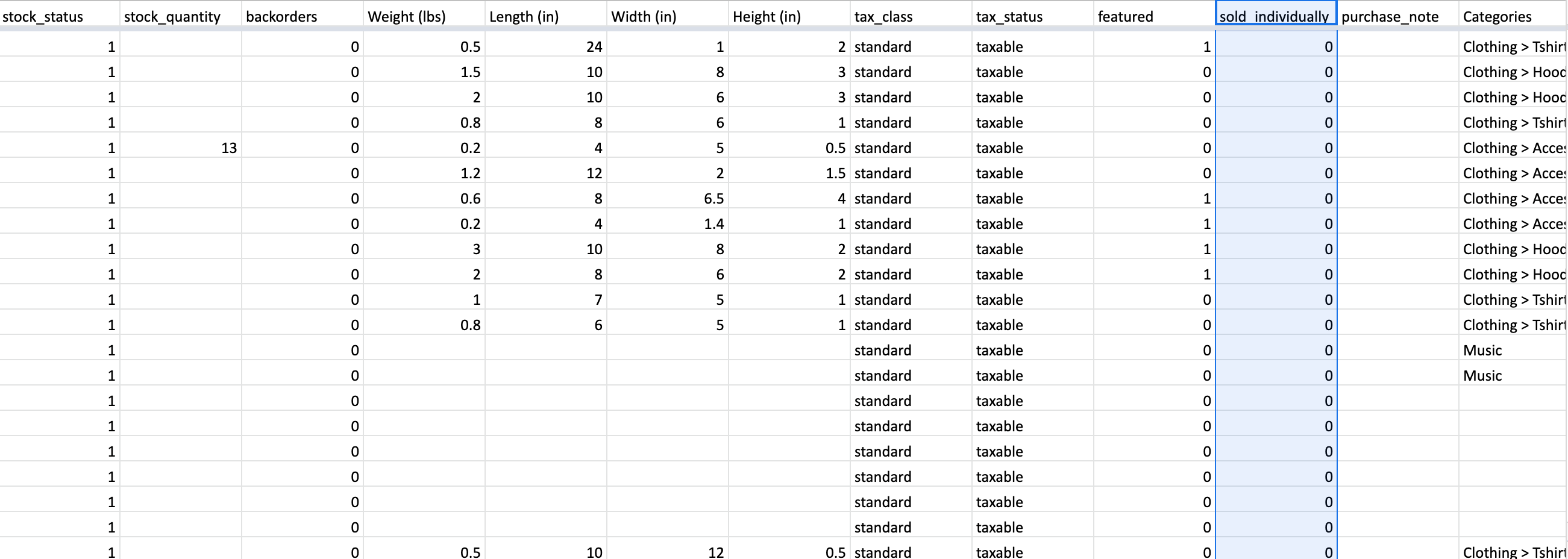
Task: Select the sold_individually column header cell
Action: (x=1275, y=16)
